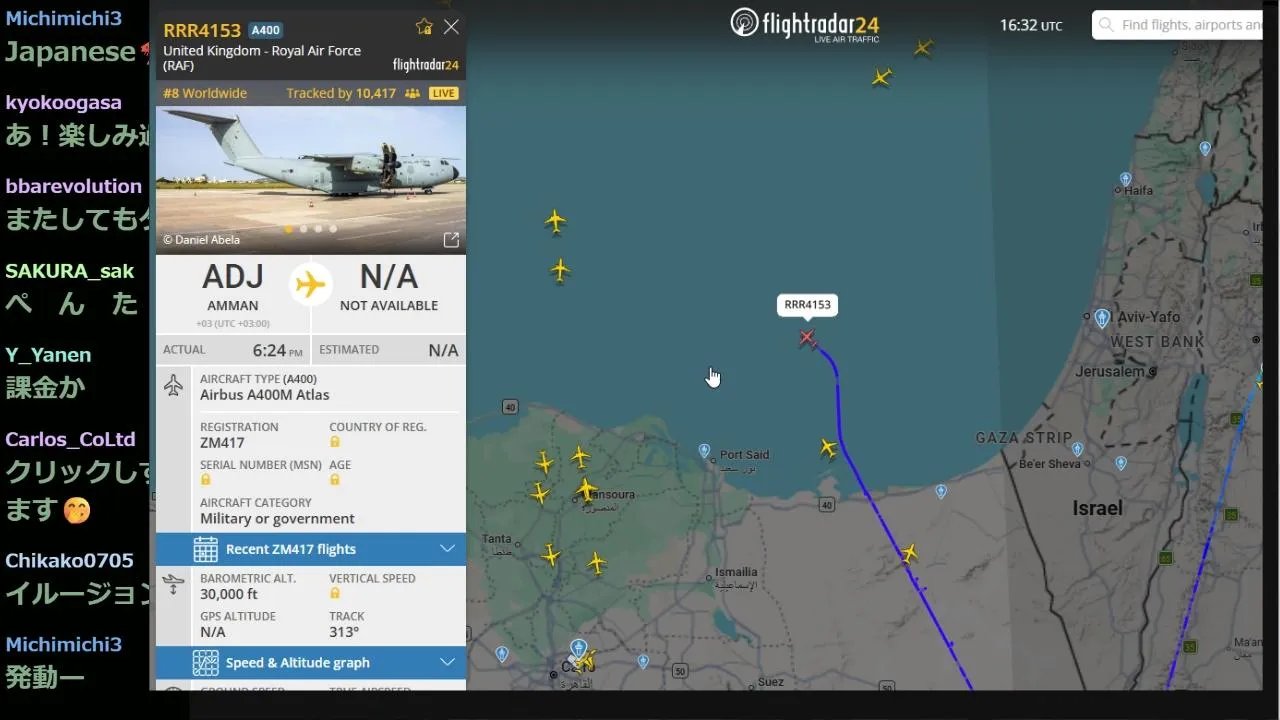Select the aircraft icon over Mansoura
Screen dimensions: 1280x720
coord(586,490)
